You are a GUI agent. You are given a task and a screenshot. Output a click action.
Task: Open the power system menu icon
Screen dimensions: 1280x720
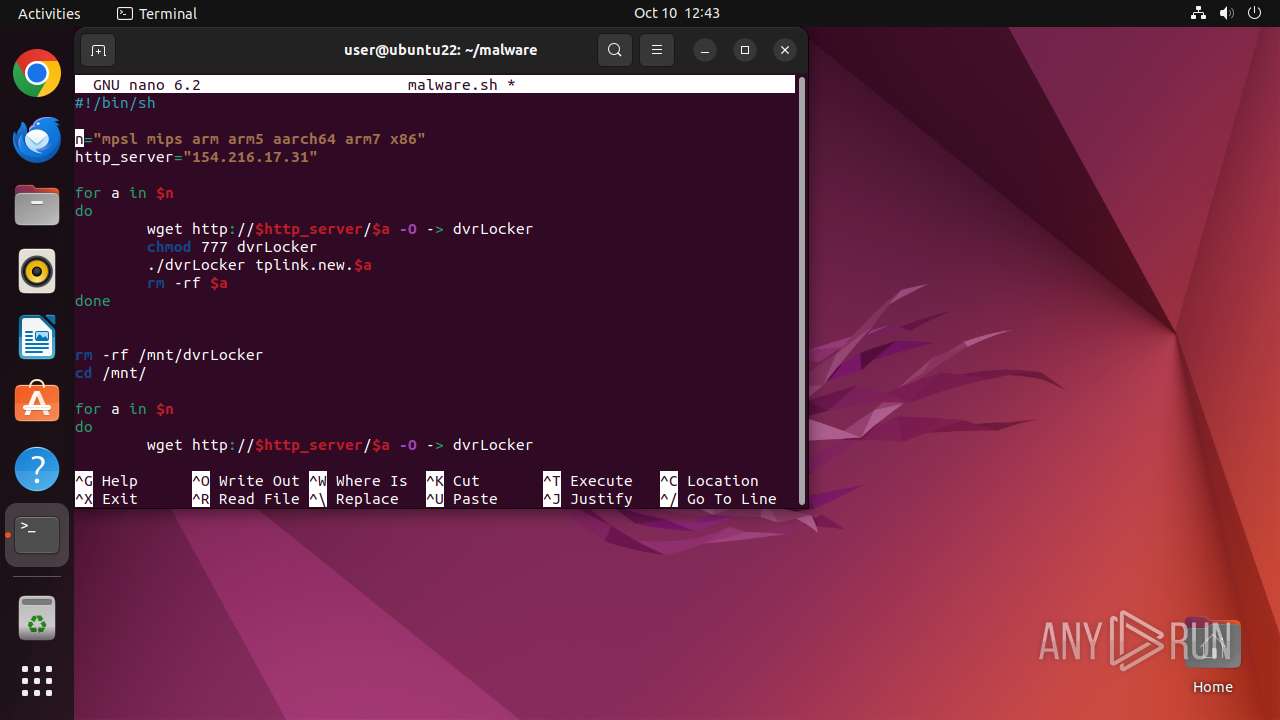pos(1255,13)
